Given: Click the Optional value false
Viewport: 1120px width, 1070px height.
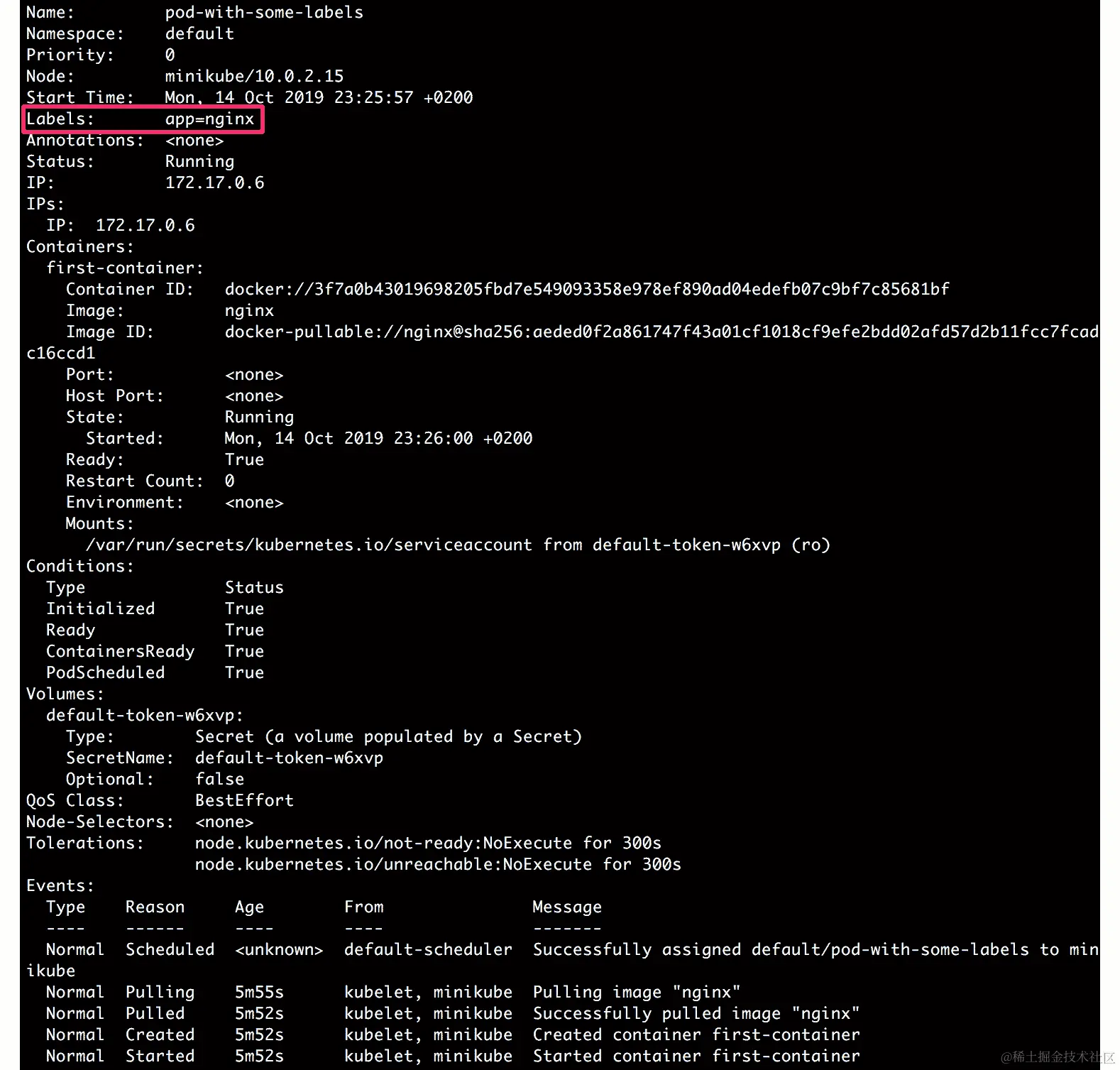Looking at the screenshot, I should click(219, 779).
